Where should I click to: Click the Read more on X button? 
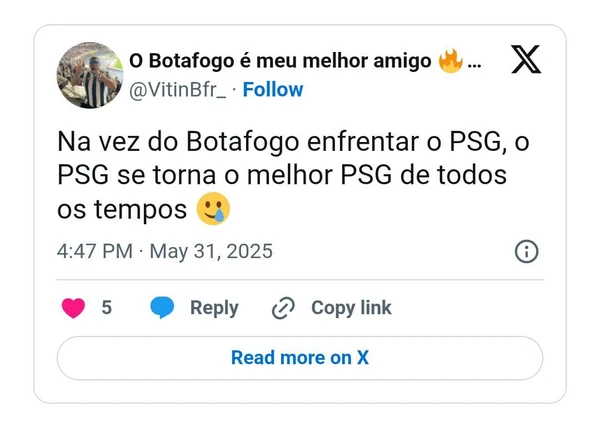(300, 358)
